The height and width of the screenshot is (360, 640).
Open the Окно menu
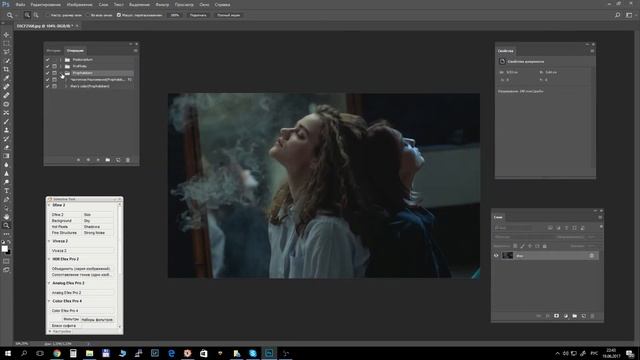(204, 4)
